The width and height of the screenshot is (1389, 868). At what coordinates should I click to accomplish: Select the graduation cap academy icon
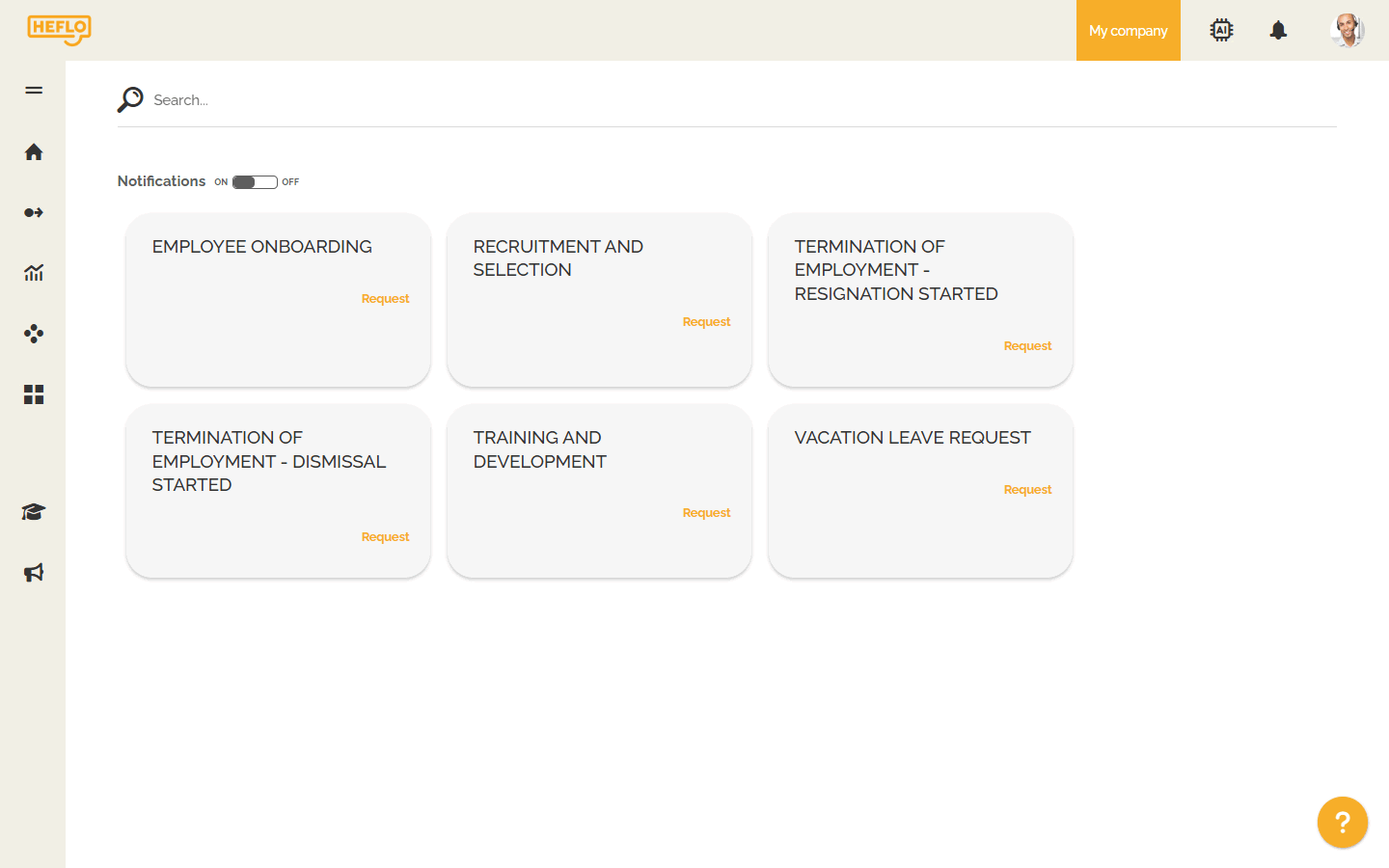point(34,512)
